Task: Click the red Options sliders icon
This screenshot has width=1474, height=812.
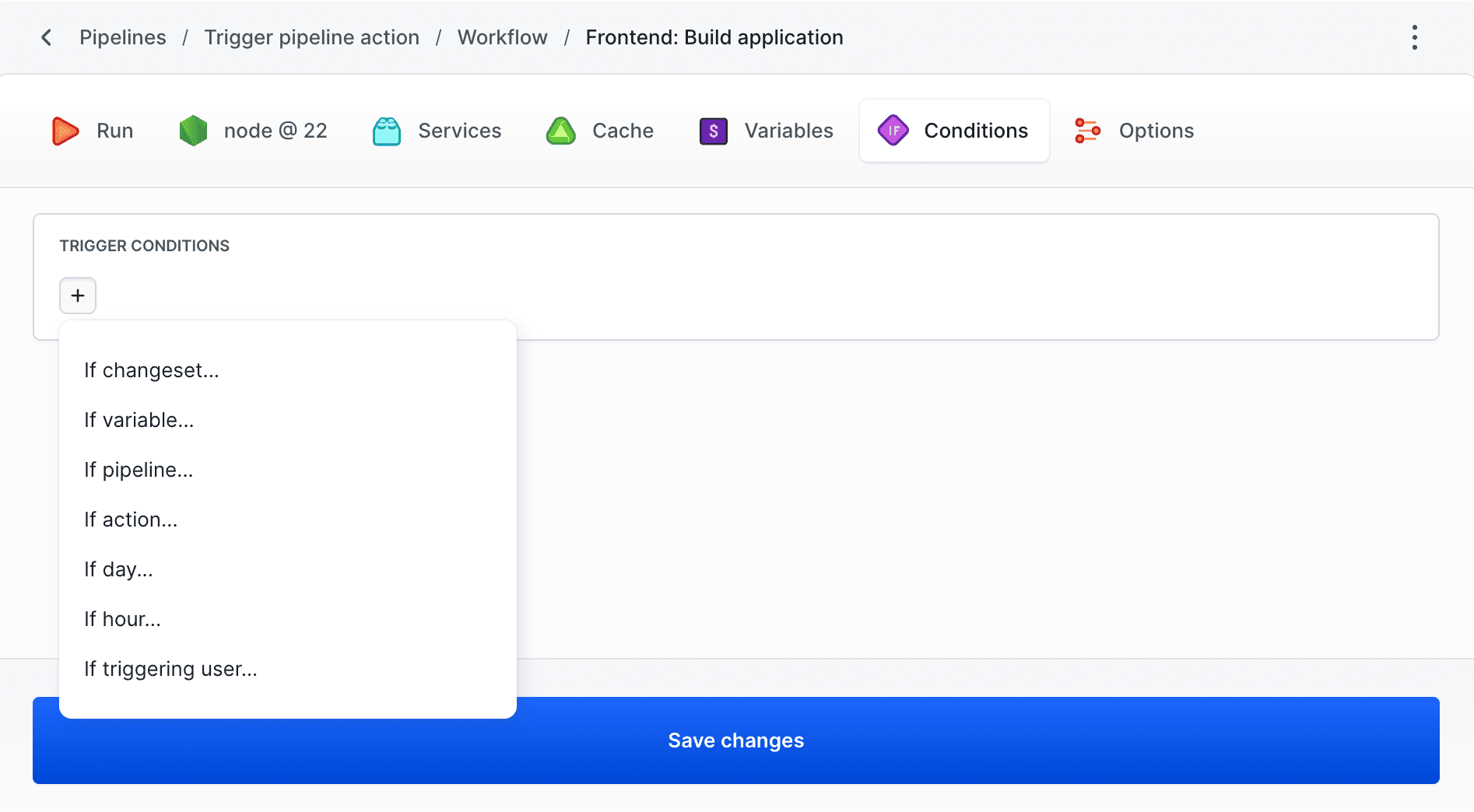Action: (1087, 131)
